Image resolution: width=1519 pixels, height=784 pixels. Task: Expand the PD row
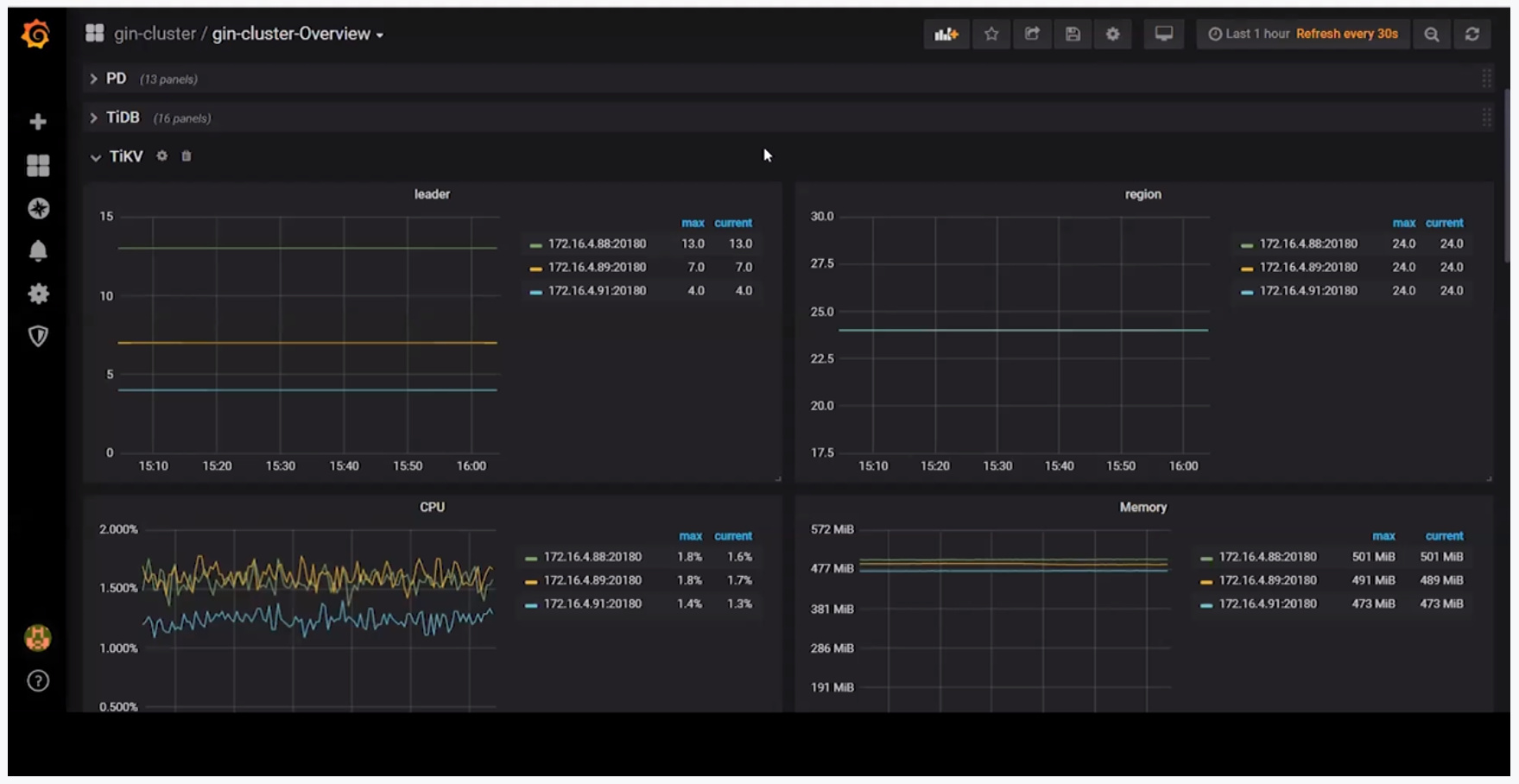coord(116,79)
